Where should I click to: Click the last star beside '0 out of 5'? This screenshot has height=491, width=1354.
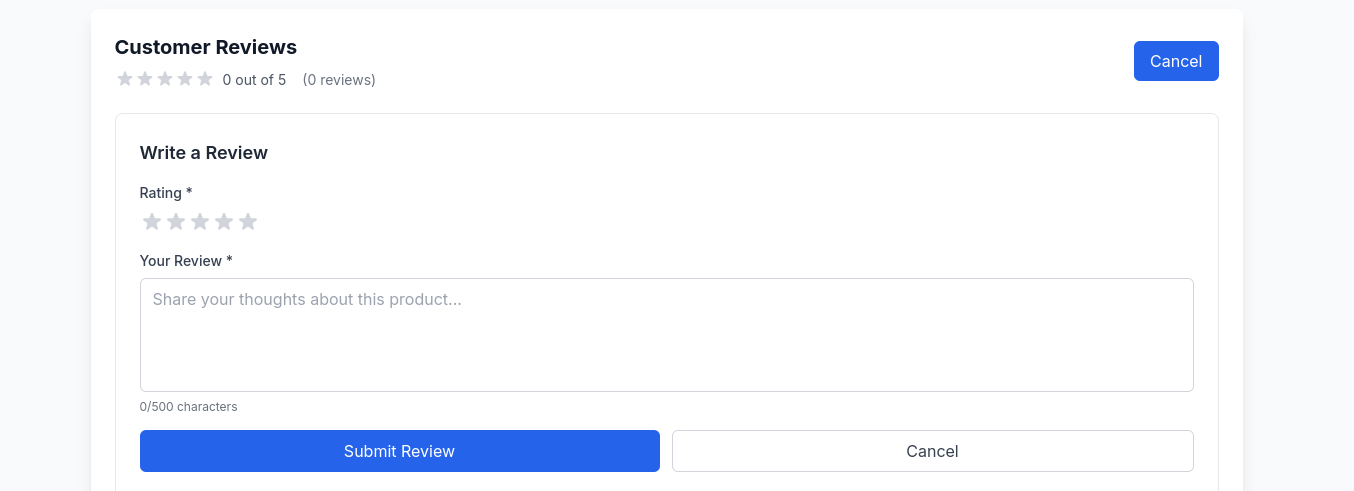(205, 79)
